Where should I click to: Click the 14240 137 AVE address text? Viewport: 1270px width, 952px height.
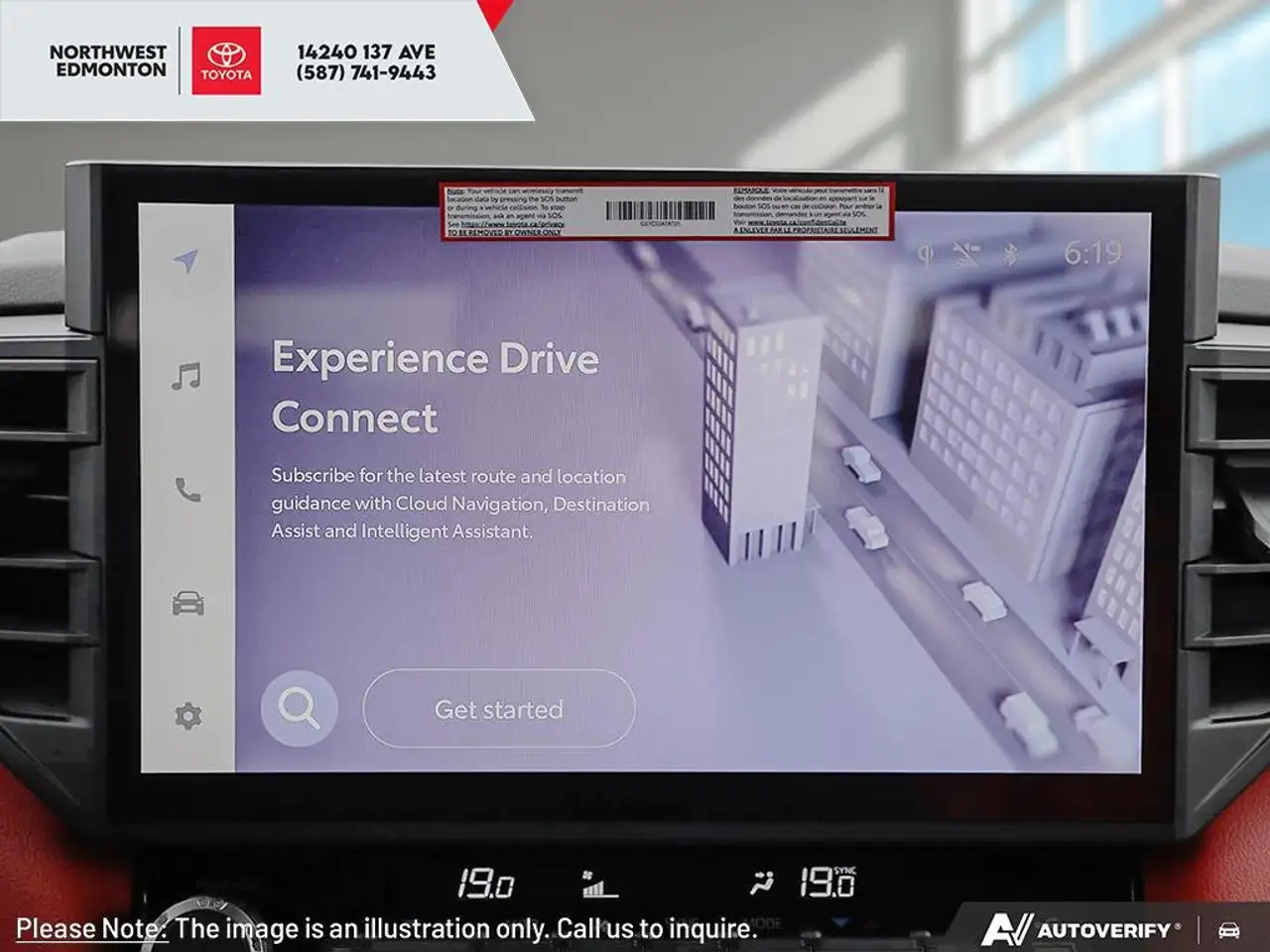366,52
